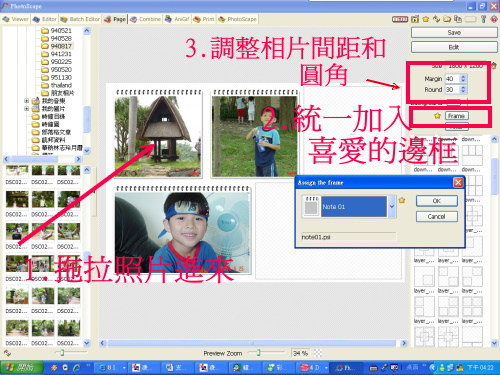The image size is (500, 375).
Task: Open the Editor tab
Action: pyautogui.click(x=45, y=19)
